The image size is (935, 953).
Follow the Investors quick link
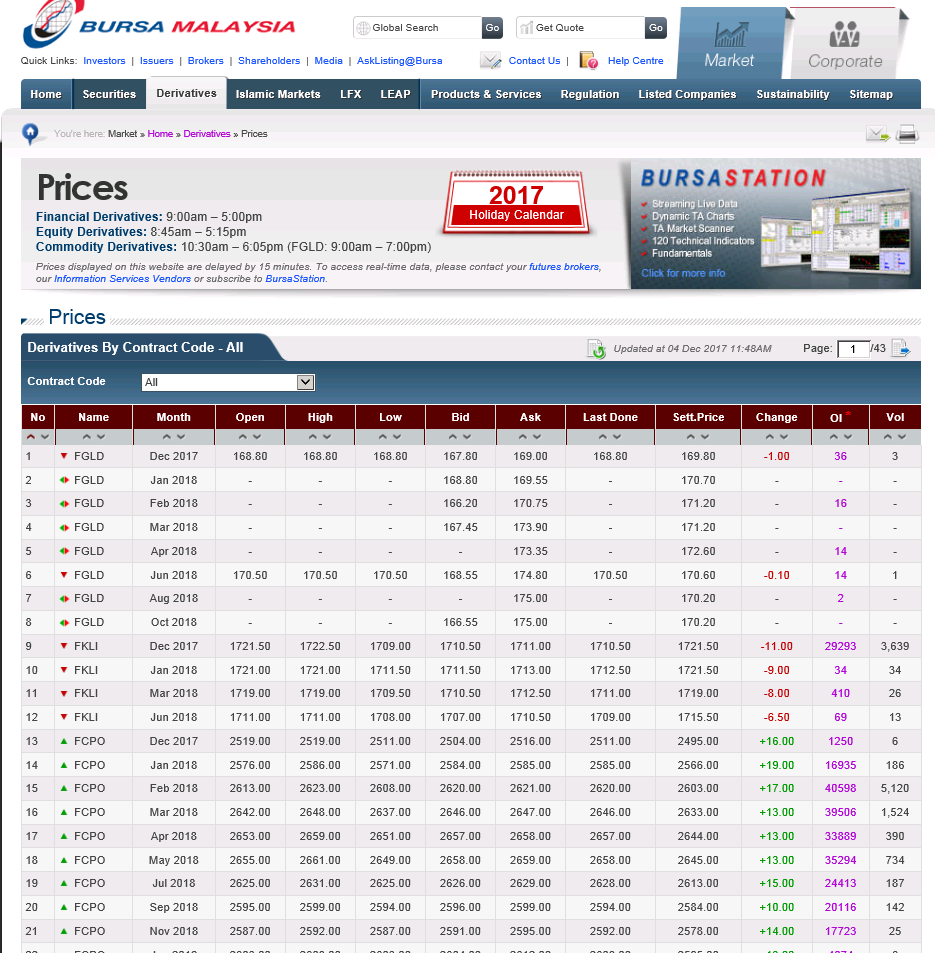tap(104, 61)
